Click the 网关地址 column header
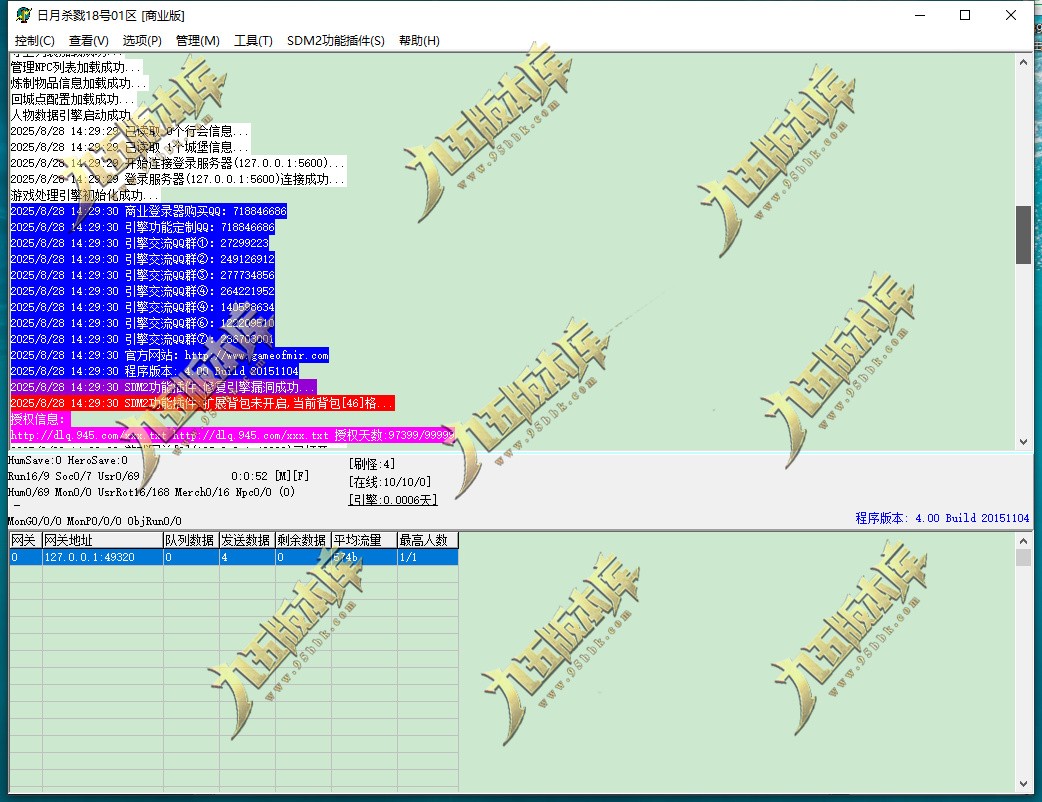Image resolution: width=1042 pixels, height=802 pixels. 103,540
